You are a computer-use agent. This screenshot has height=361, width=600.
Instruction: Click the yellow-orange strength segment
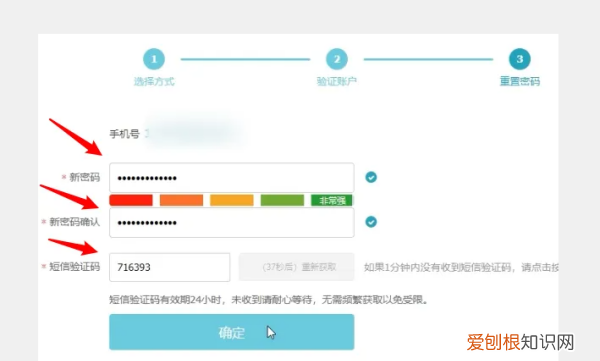(x=232, y=200)
